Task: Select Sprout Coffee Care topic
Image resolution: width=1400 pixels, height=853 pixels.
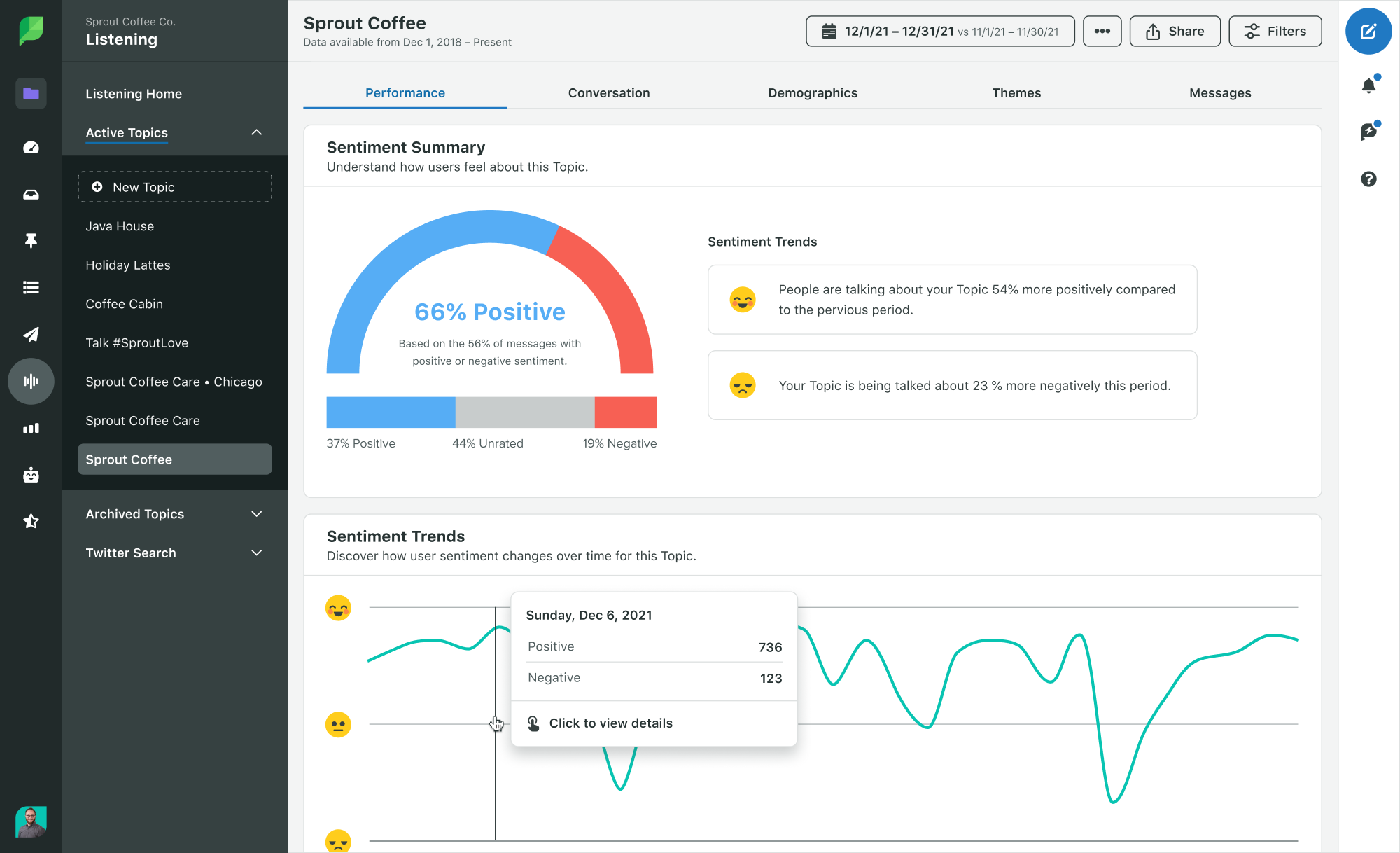Action: point(143,420)
